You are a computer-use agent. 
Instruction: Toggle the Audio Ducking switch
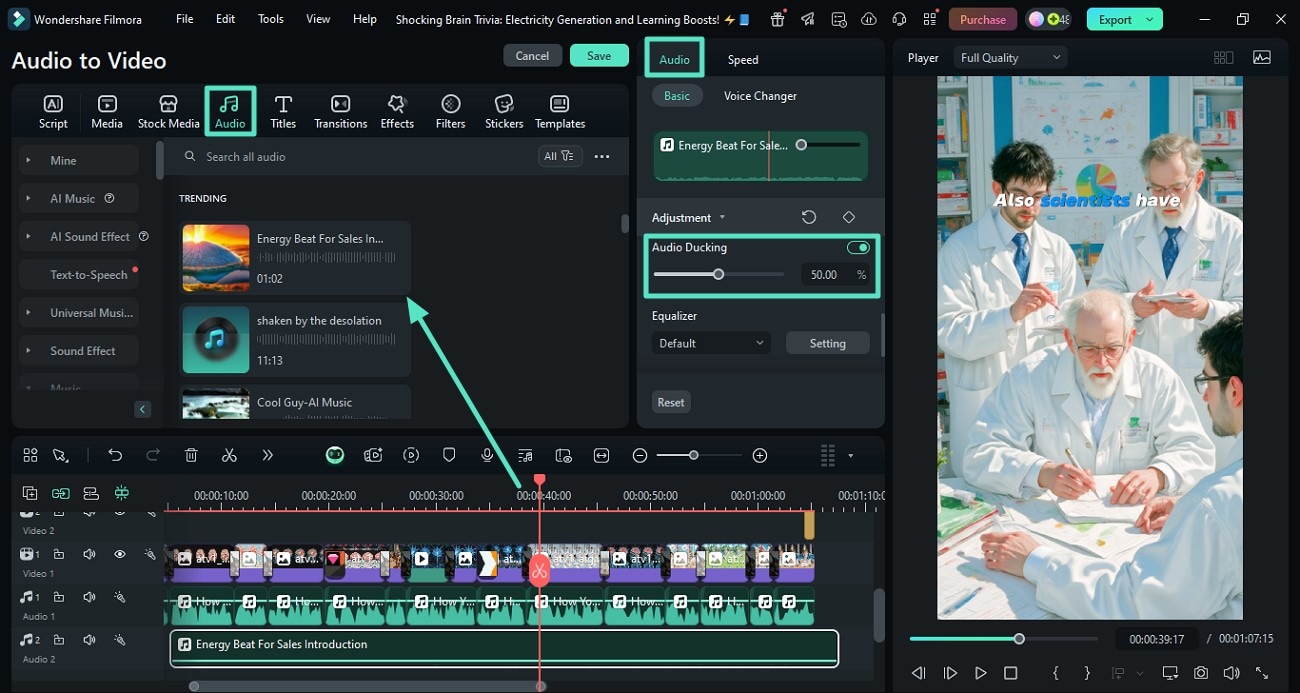(858, 247)
